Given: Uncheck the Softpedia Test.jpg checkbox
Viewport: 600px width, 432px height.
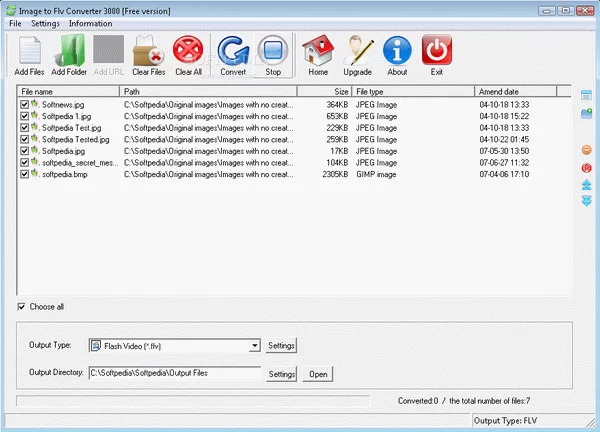Looking at the screenshot, I should [24, 127].
